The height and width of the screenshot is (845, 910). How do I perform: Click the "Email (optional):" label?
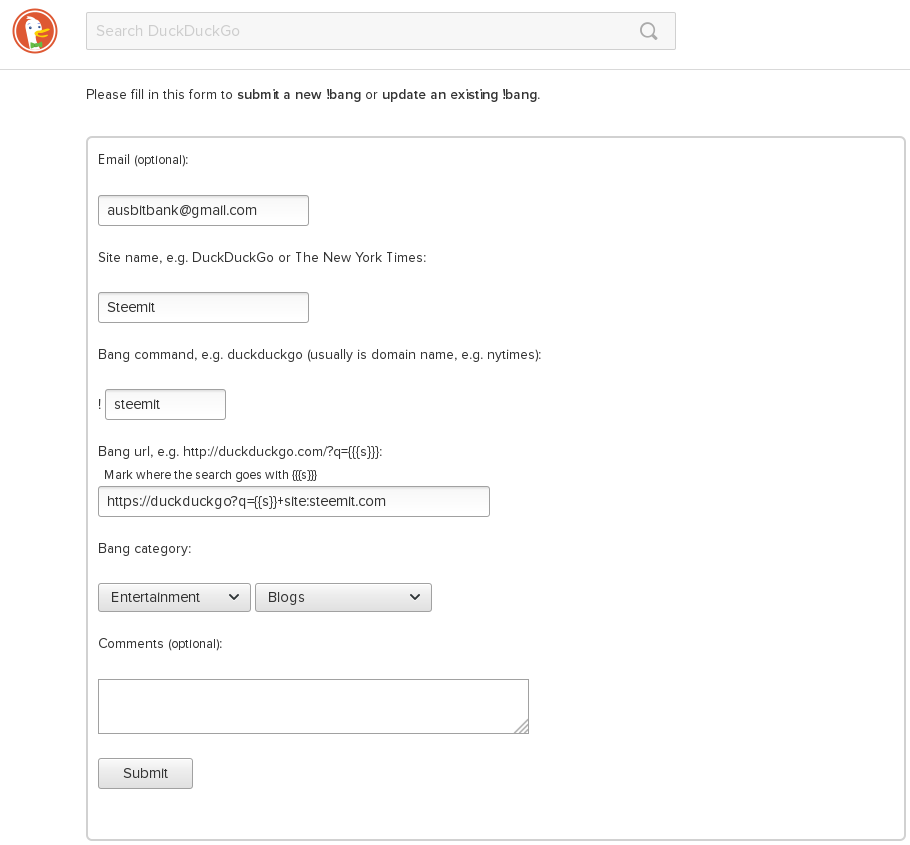[143, 160]
